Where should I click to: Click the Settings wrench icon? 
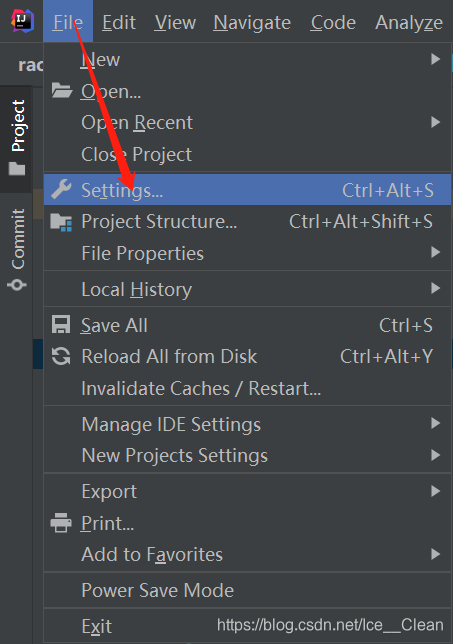click(x=62, y=189)
